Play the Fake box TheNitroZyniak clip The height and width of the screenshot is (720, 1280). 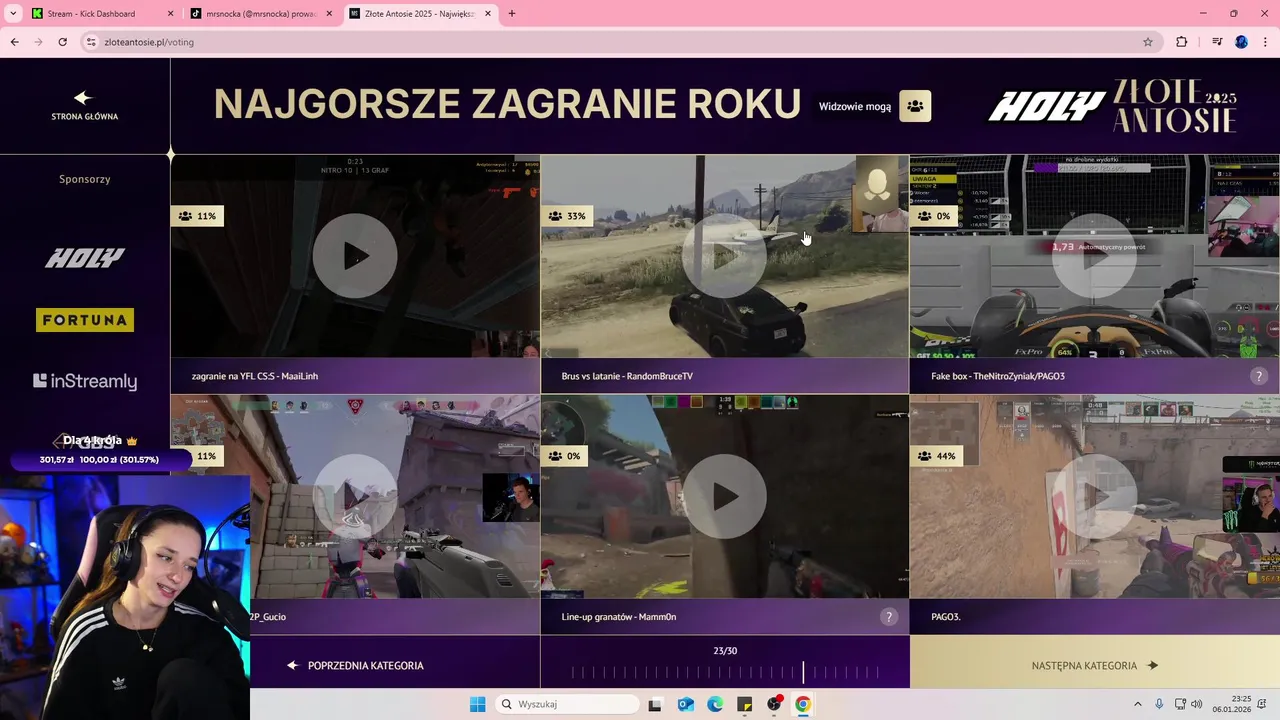(1094, 256)
